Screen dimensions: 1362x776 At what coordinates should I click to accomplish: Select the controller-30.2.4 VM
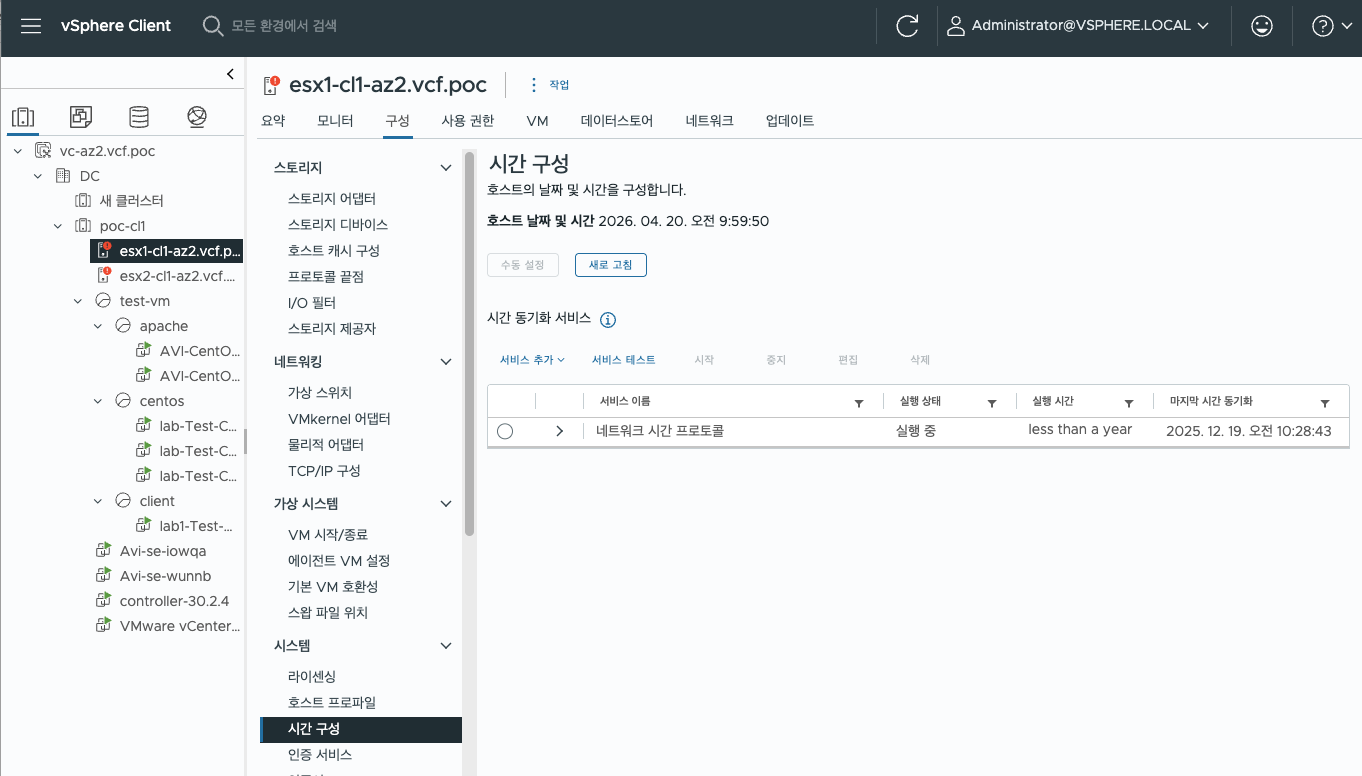pyautogui.click(x=174, y=601)
